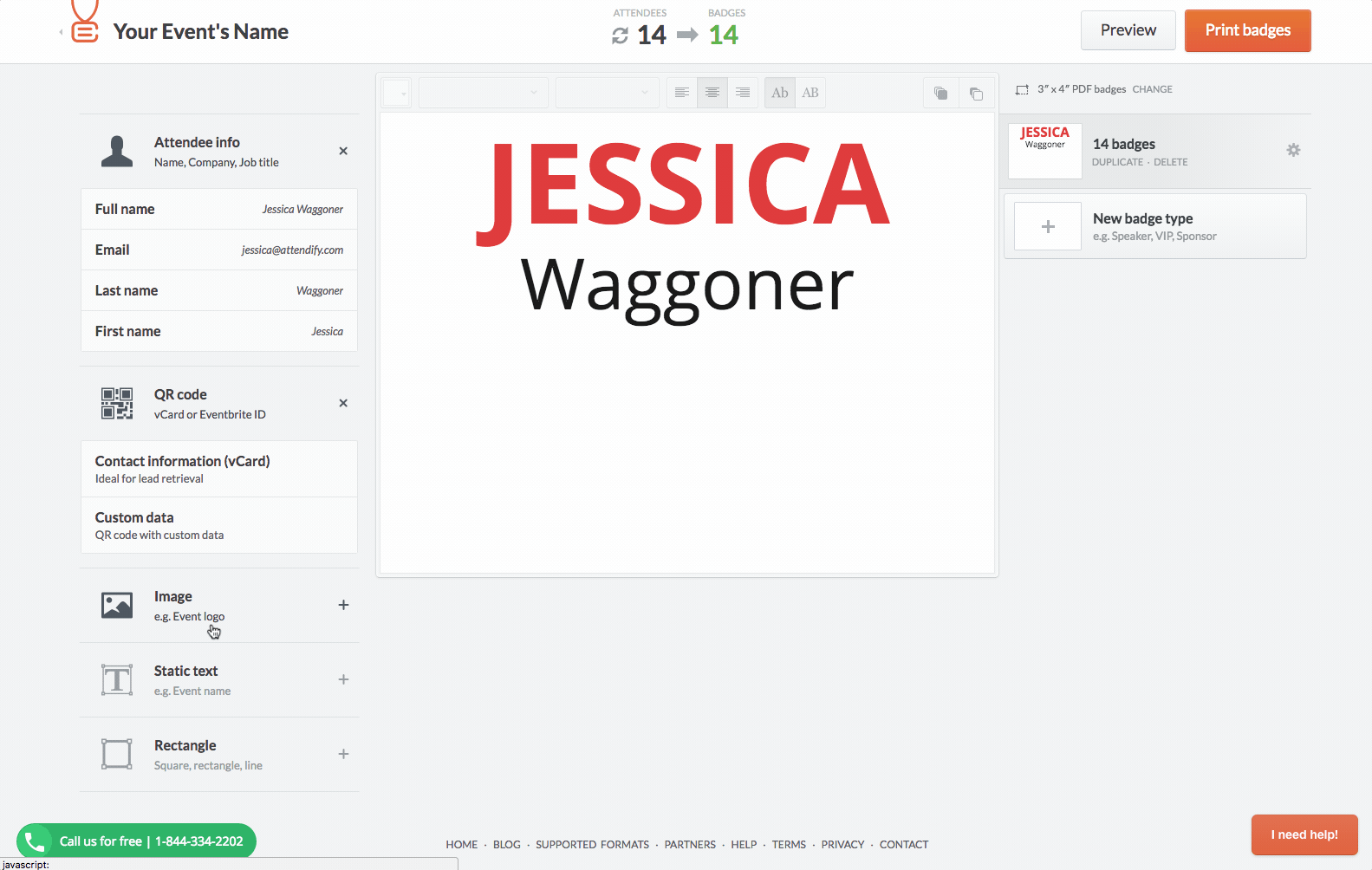Click the green phone call icon

(35, 841)
